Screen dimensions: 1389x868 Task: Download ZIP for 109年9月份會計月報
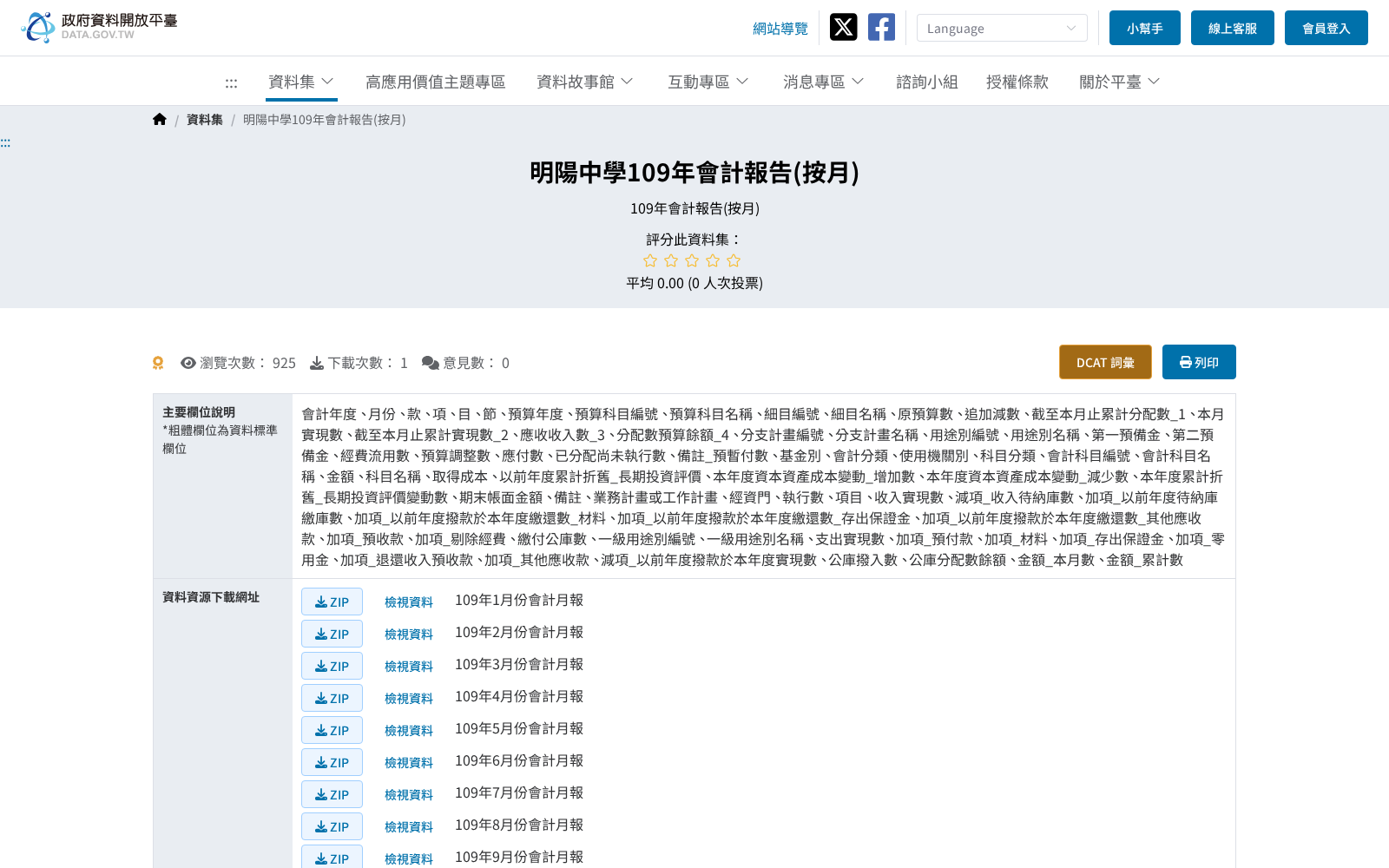332,858
